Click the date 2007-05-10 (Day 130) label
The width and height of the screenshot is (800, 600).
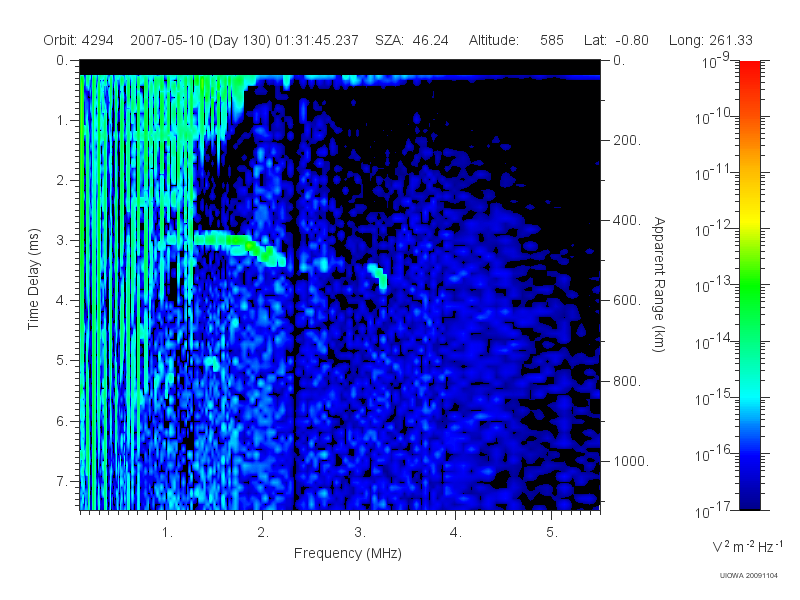point(201,40)
